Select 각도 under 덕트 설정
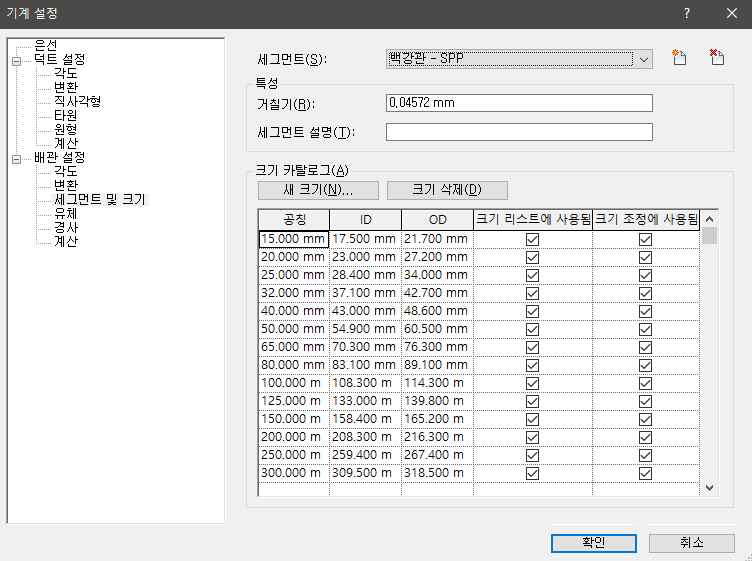Viewport: 752px width, 561px height. point(66,73)
